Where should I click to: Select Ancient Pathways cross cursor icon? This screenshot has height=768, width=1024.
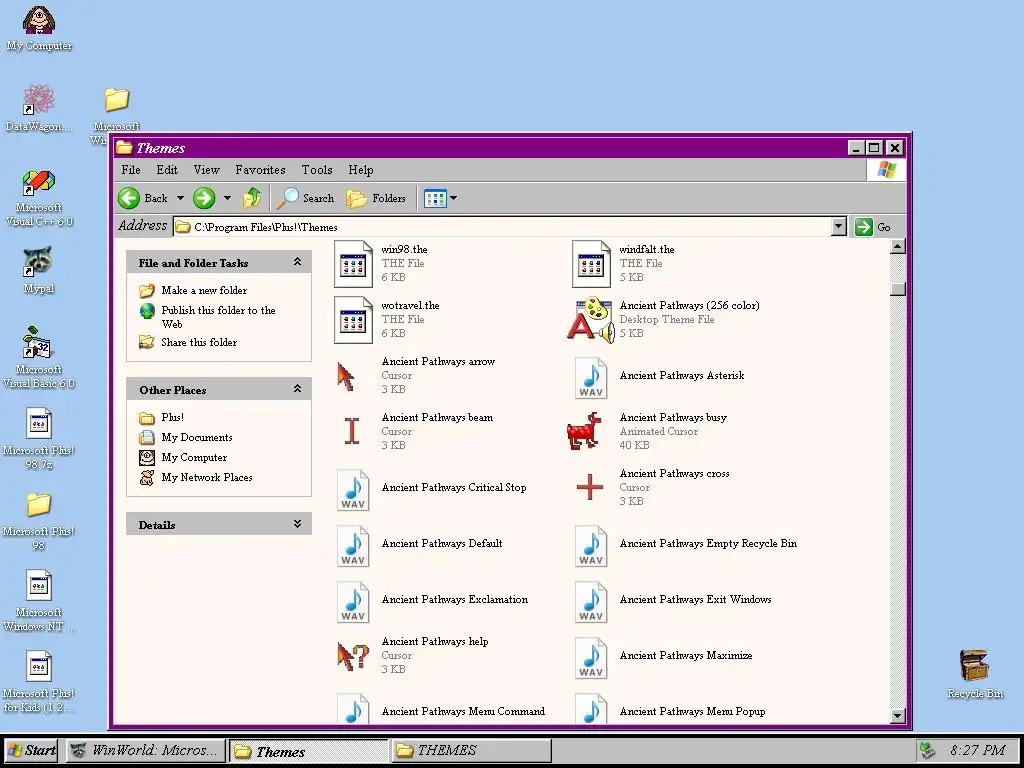pyautogui.click(x=590, y=487)
